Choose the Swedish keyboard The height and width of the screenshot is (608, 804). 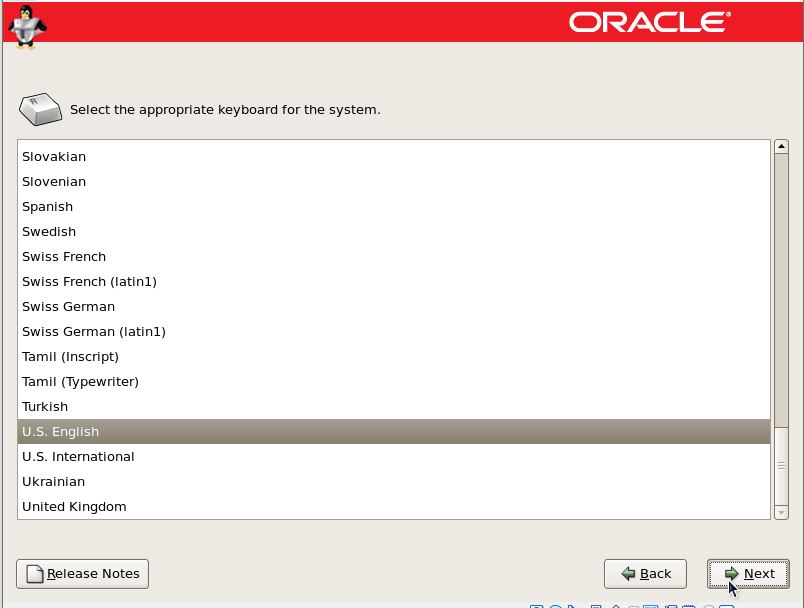point(394,232)
